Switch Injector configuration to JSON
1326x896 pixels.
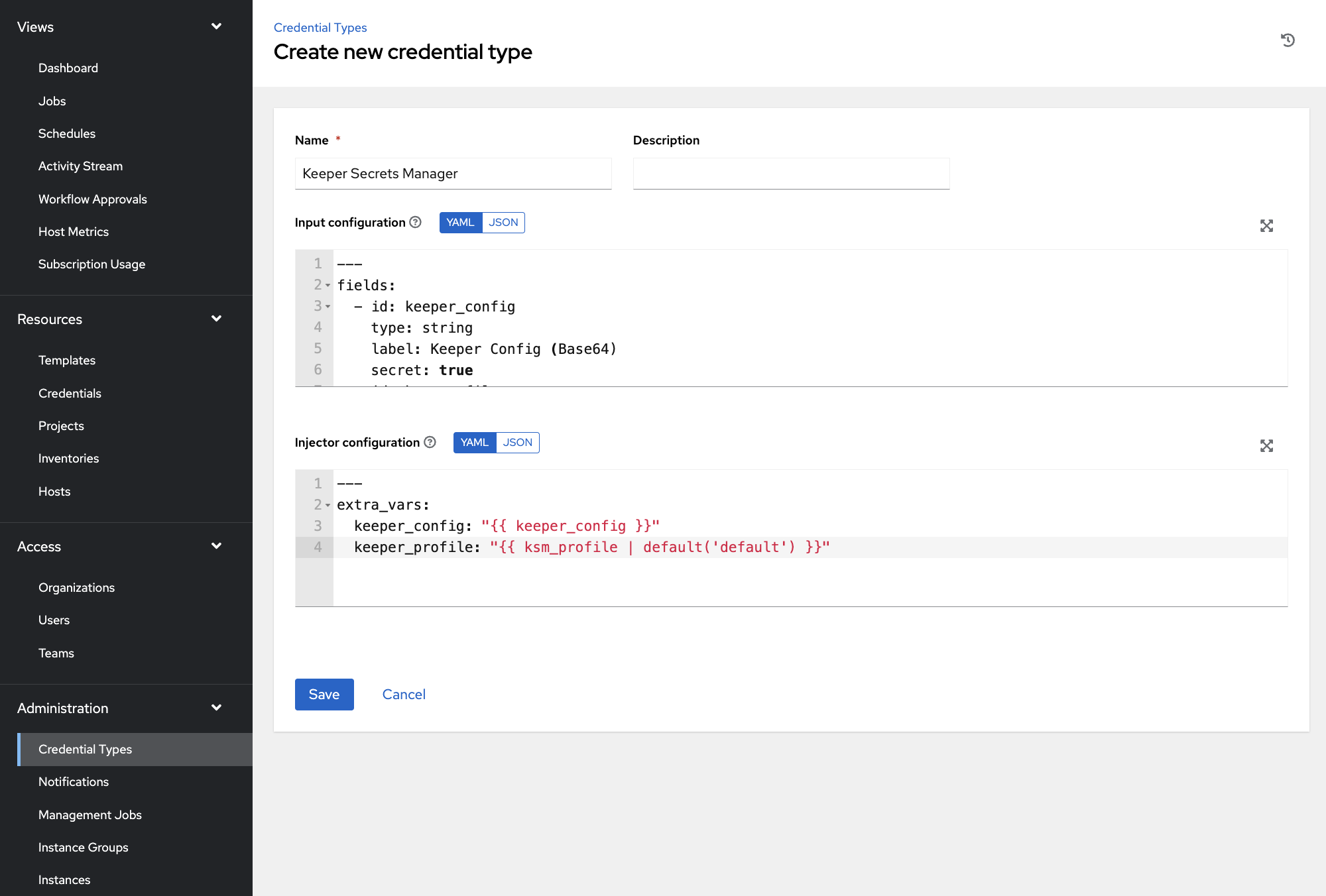(517, 443)
